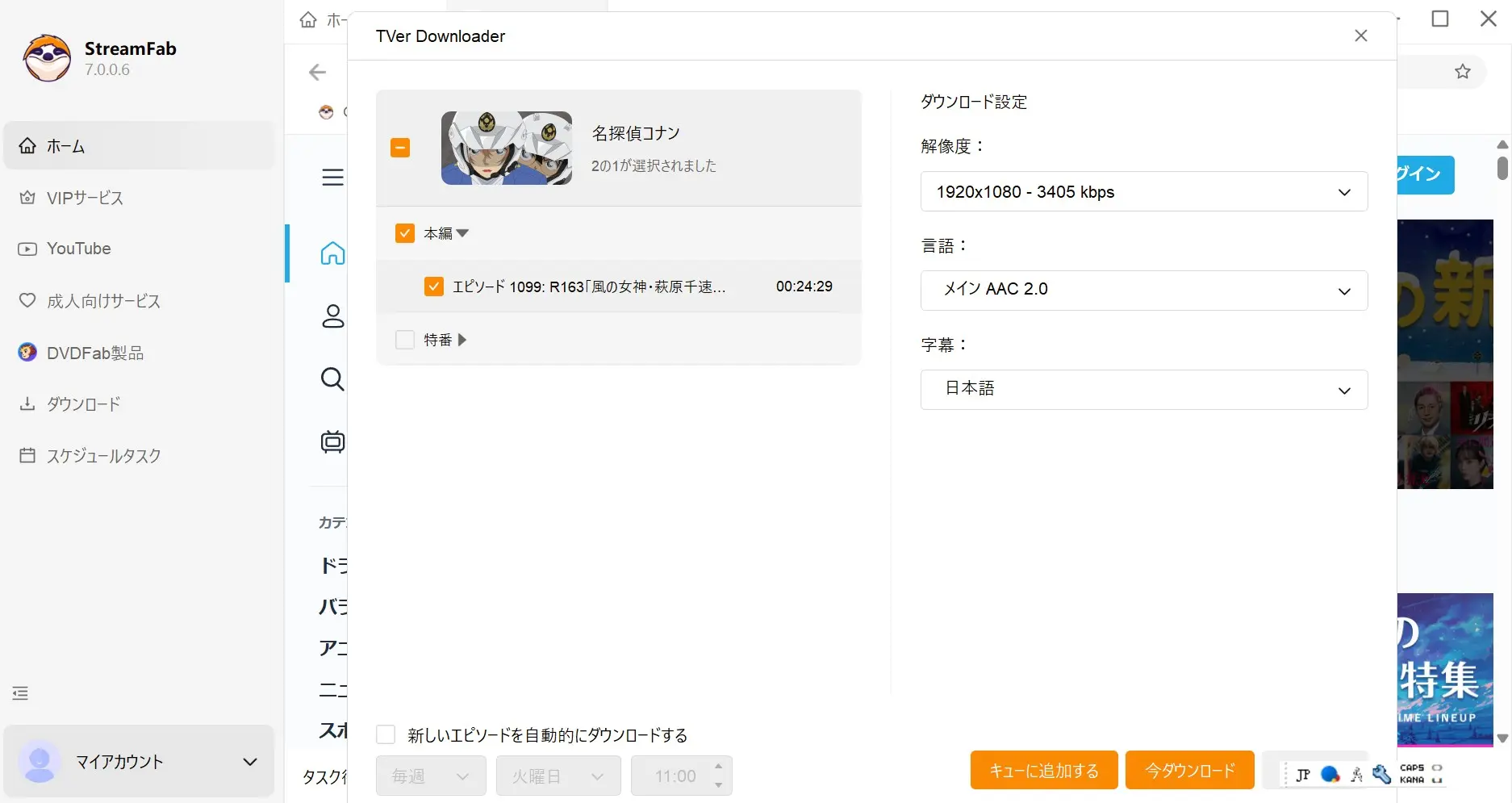Image resolution: width=1512 pixels, height=803 pixels.
Task: Collapse the sidebar with the menu-fold icon
Action: click(x=21, y=692)
